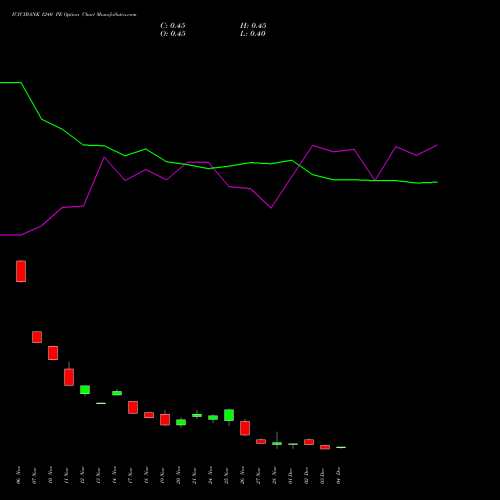Click the 20 Nov date label
This screenshot has height=500, width=500.
click(178, 475)
